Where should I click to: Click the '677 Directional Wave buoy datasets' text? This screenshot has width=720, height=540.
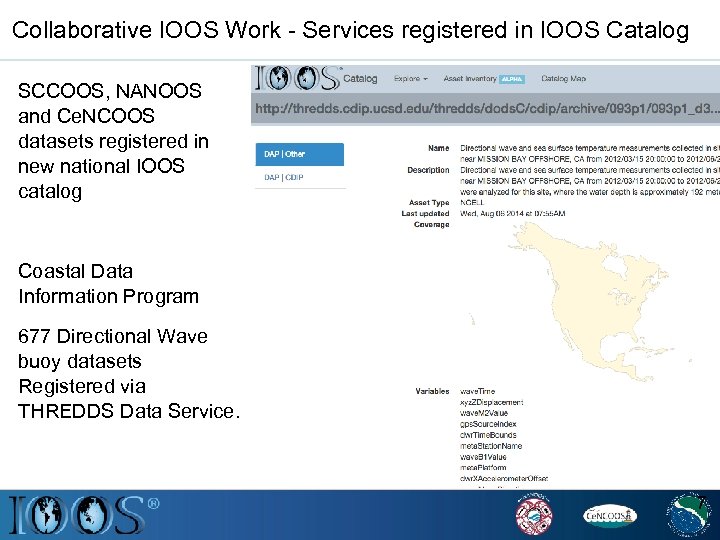[112, 349]
